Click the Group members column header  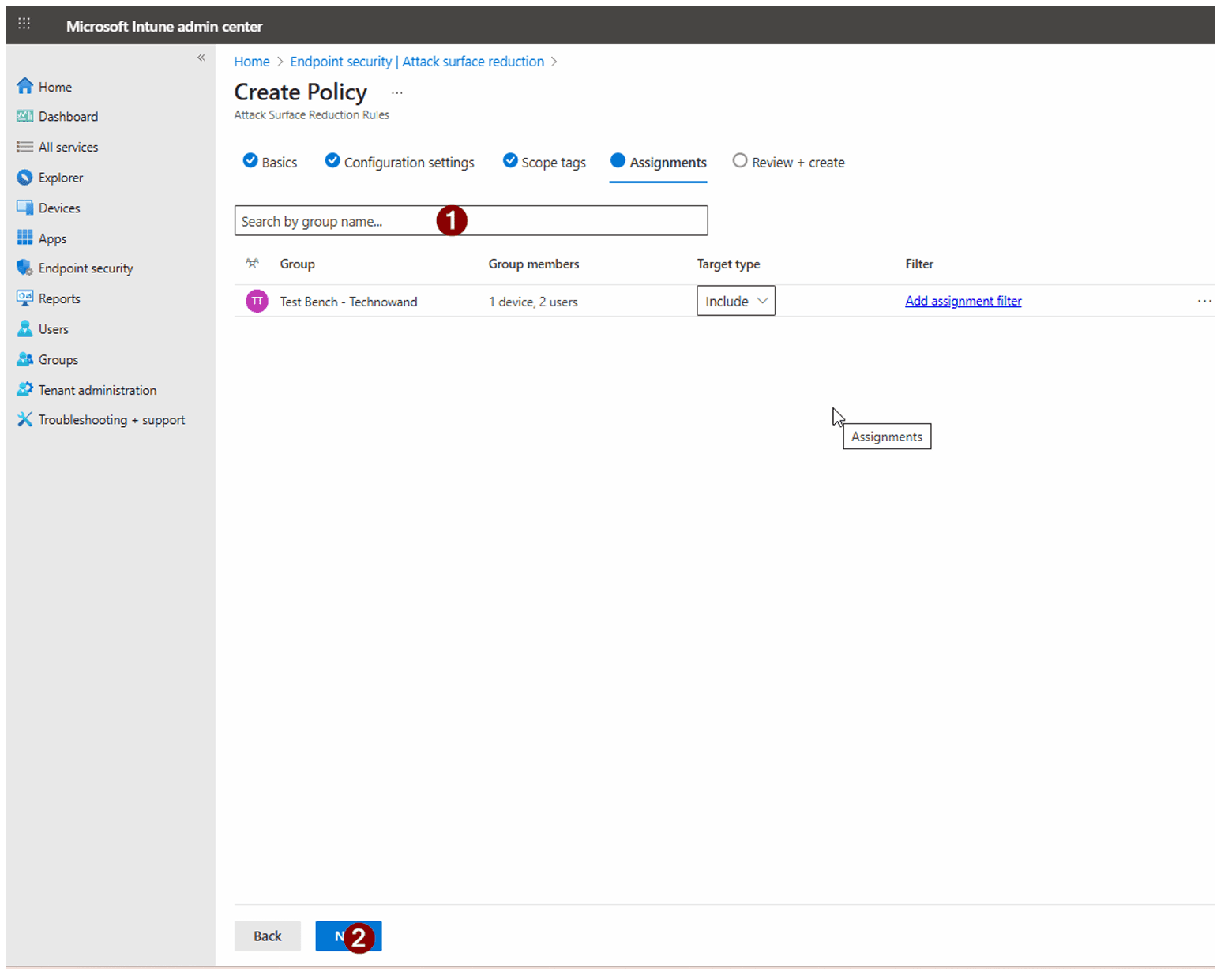click(x=534, y=264)
